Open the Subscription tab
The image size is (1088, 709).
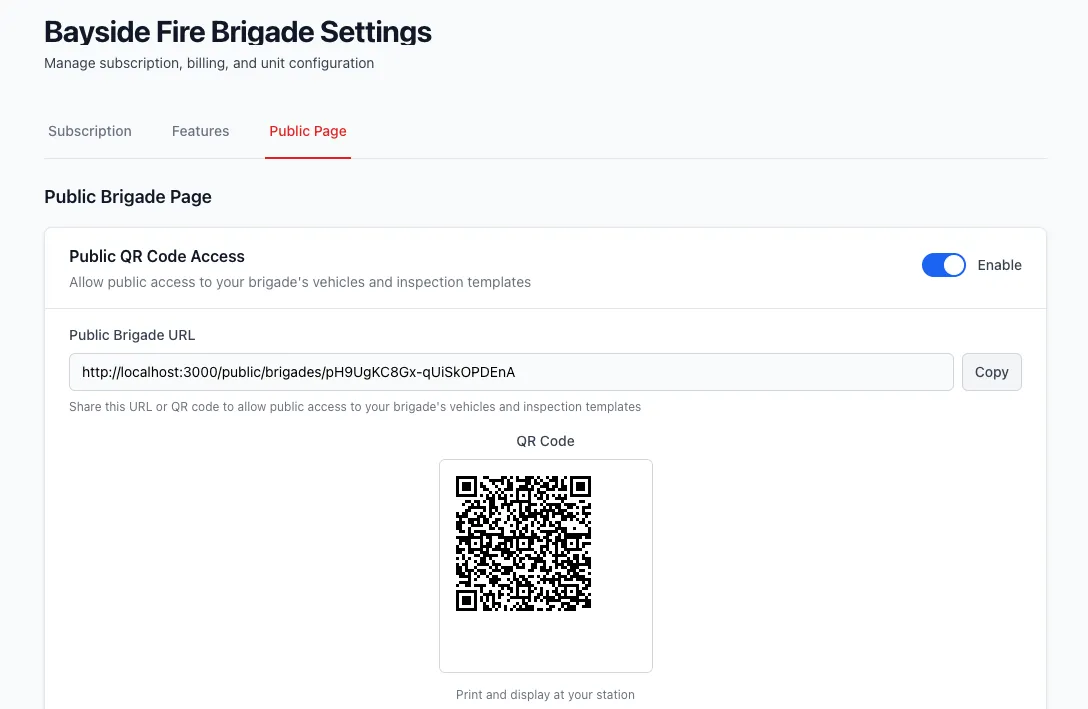coord(90,131)
